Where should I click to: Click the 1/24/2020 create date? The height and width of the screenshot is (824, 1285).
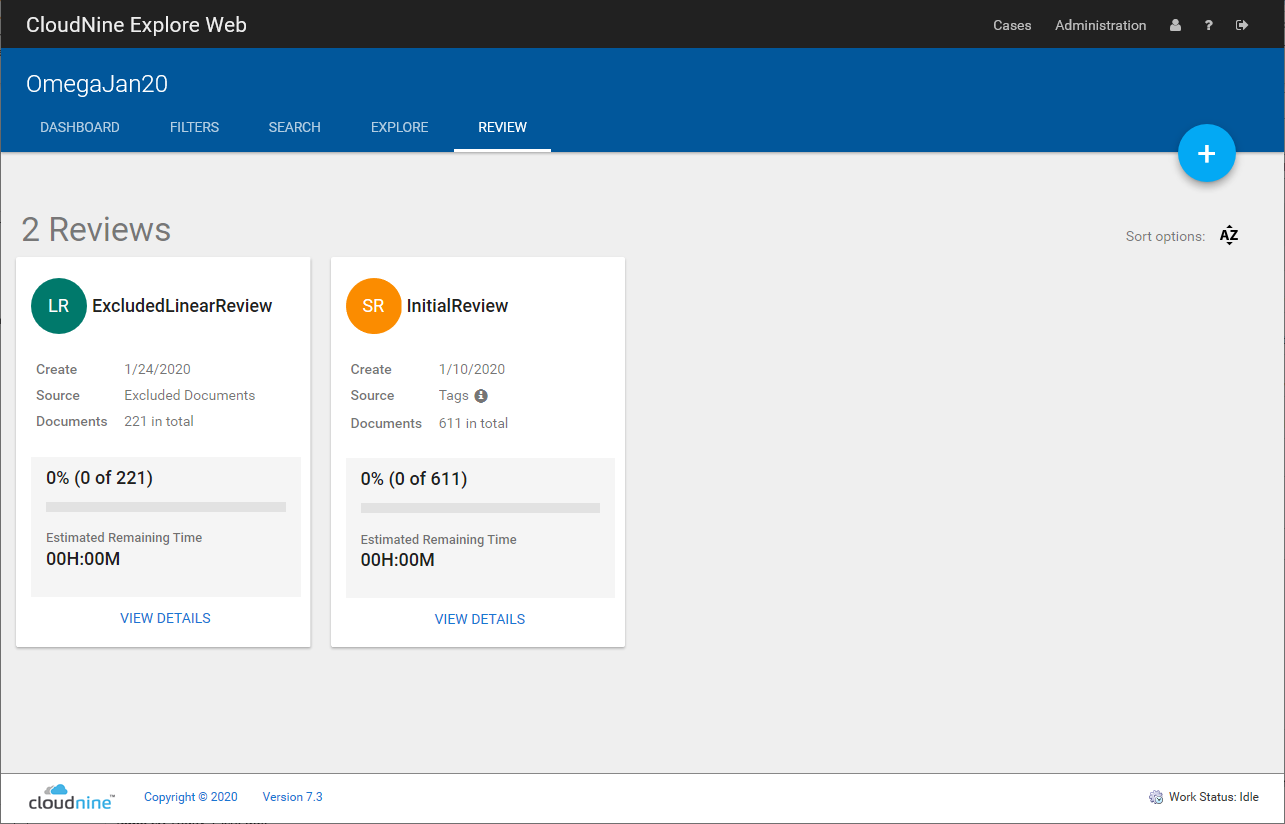tap(157, 369)
